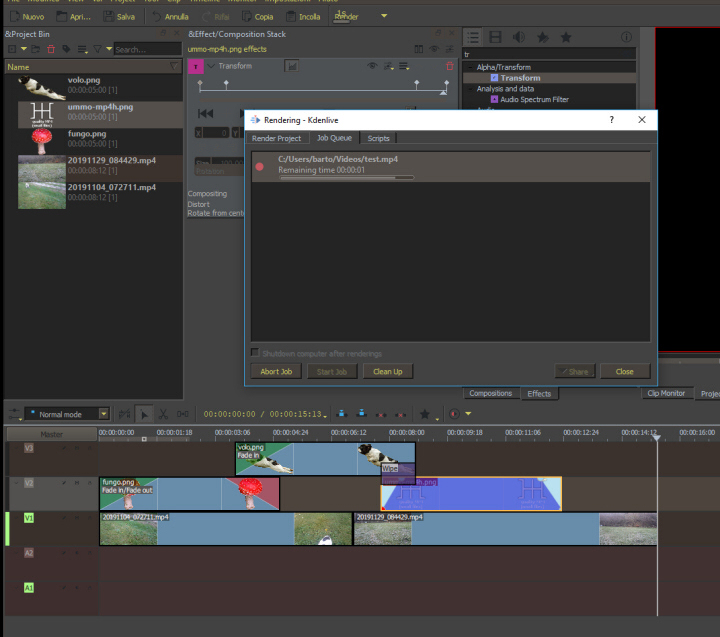Viewport: 720px width, 637px height.
Task: Switch to the Compositions tab
Action: click(x=490, y=394)
